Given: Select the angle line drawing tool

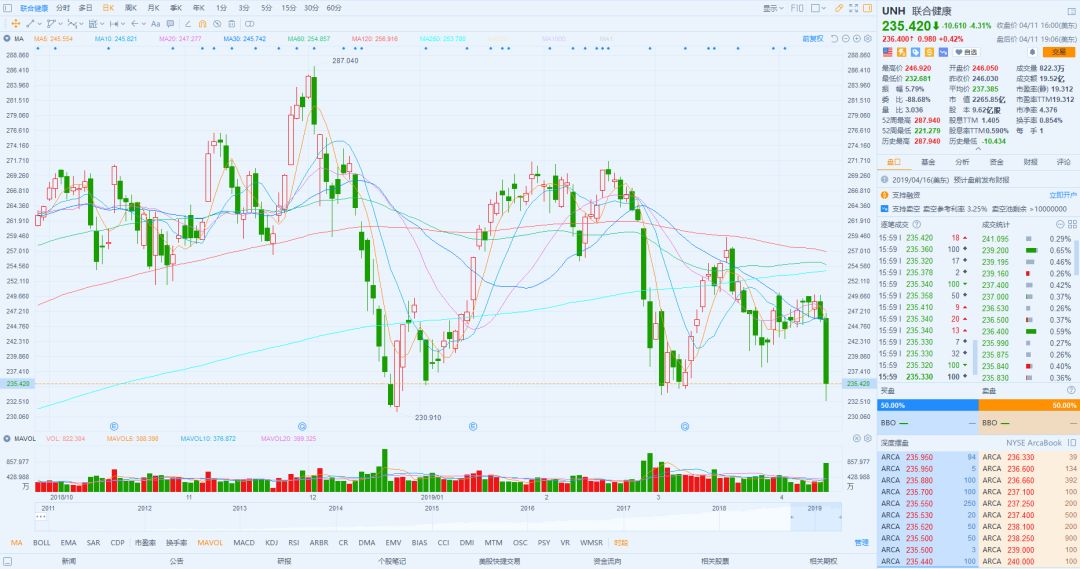Looking at the screenshot, I should (x=187, y=23).
